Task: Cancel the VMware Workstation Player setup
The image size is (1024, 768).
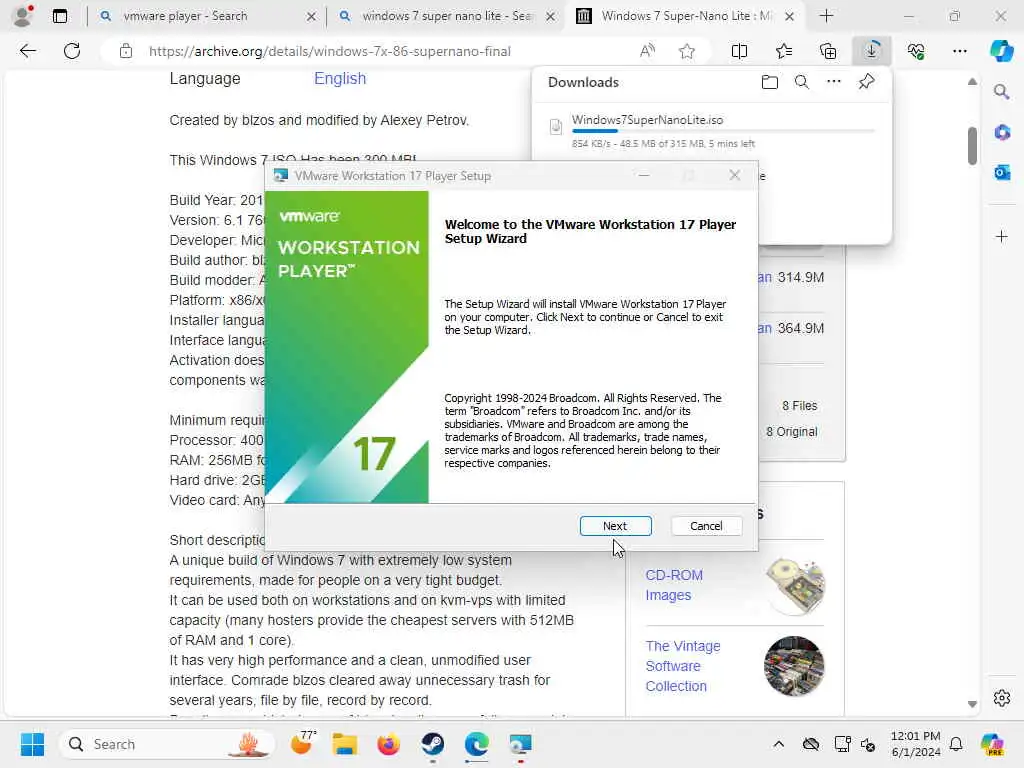Action: 706,526
